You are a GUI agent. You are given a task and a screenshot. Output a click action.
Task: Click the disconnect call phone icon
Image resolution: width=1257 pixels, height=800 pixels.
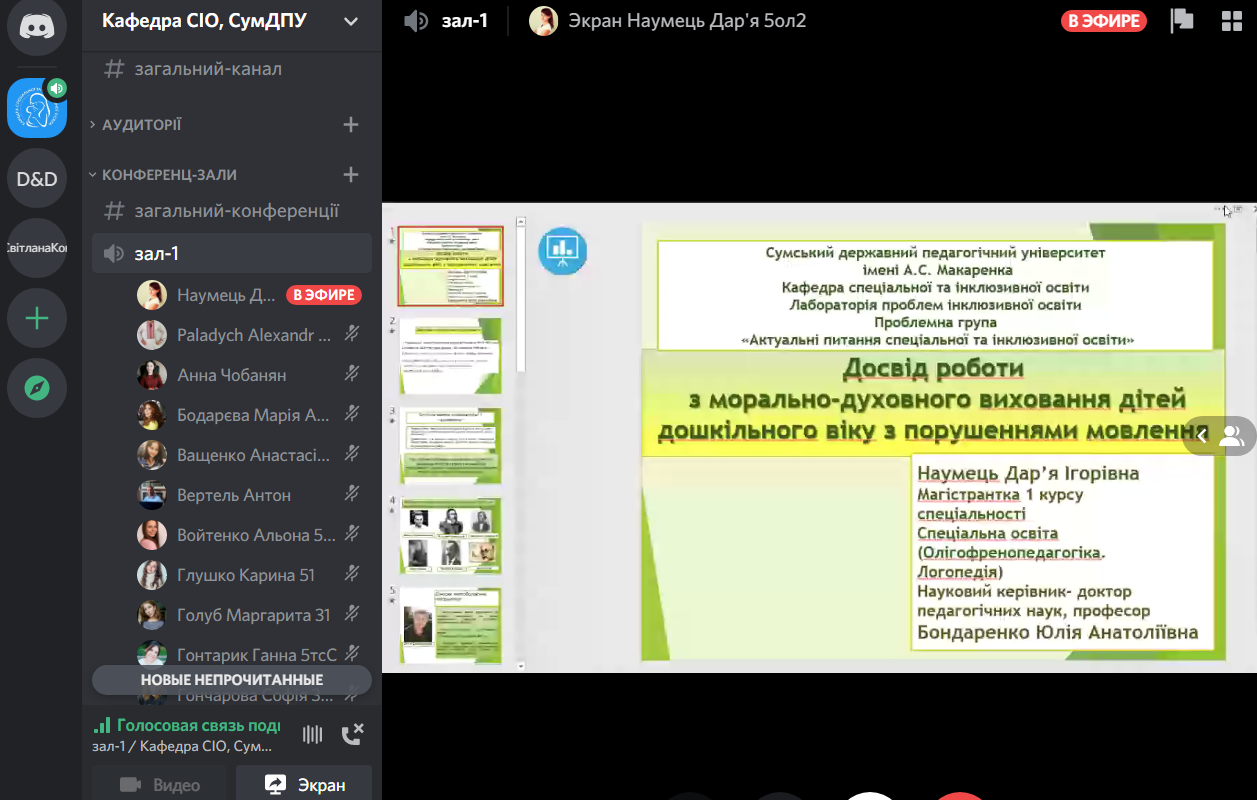click(x=352, y=735)
